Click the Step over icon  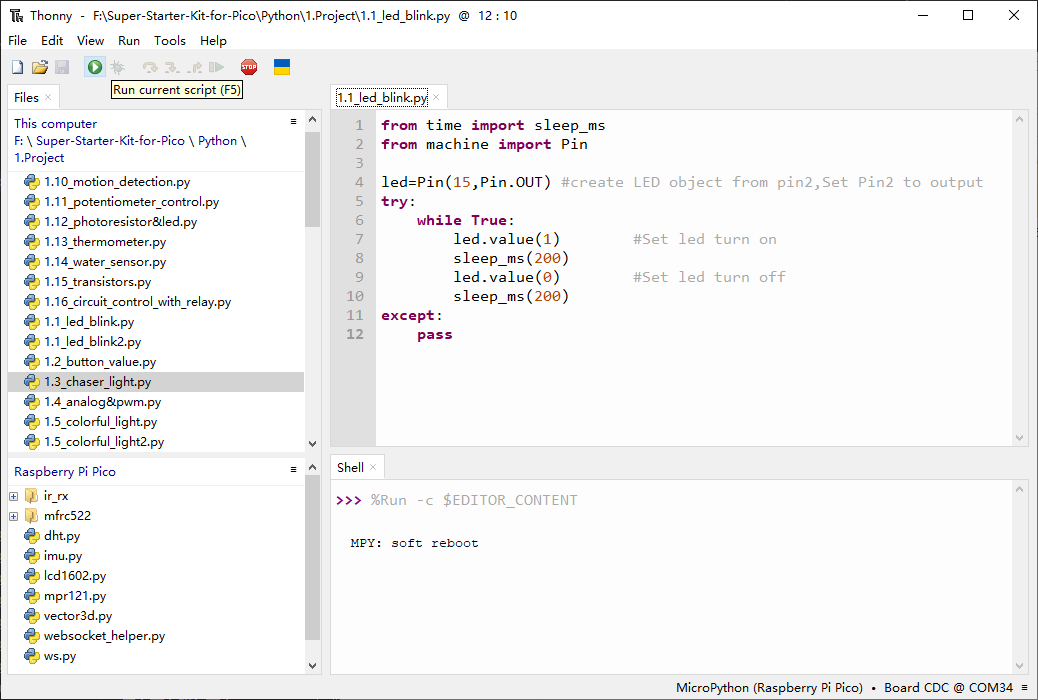150,67
